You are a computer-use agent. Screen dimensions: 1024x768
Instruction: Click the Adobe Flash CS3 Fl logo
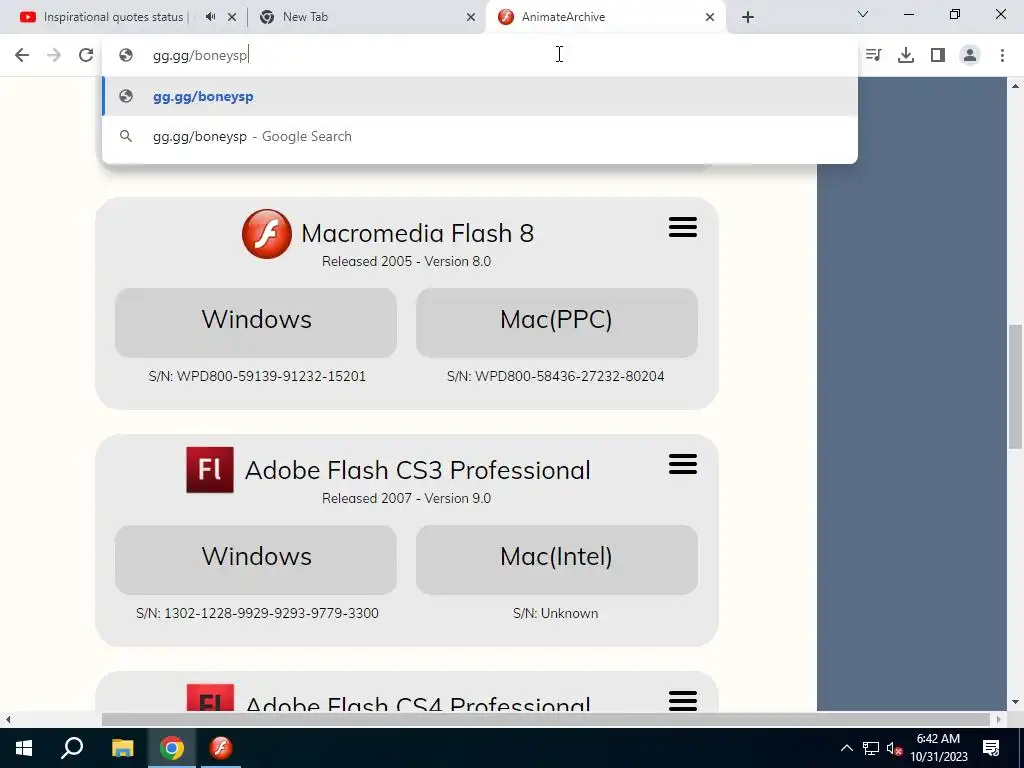coord(210,470)
